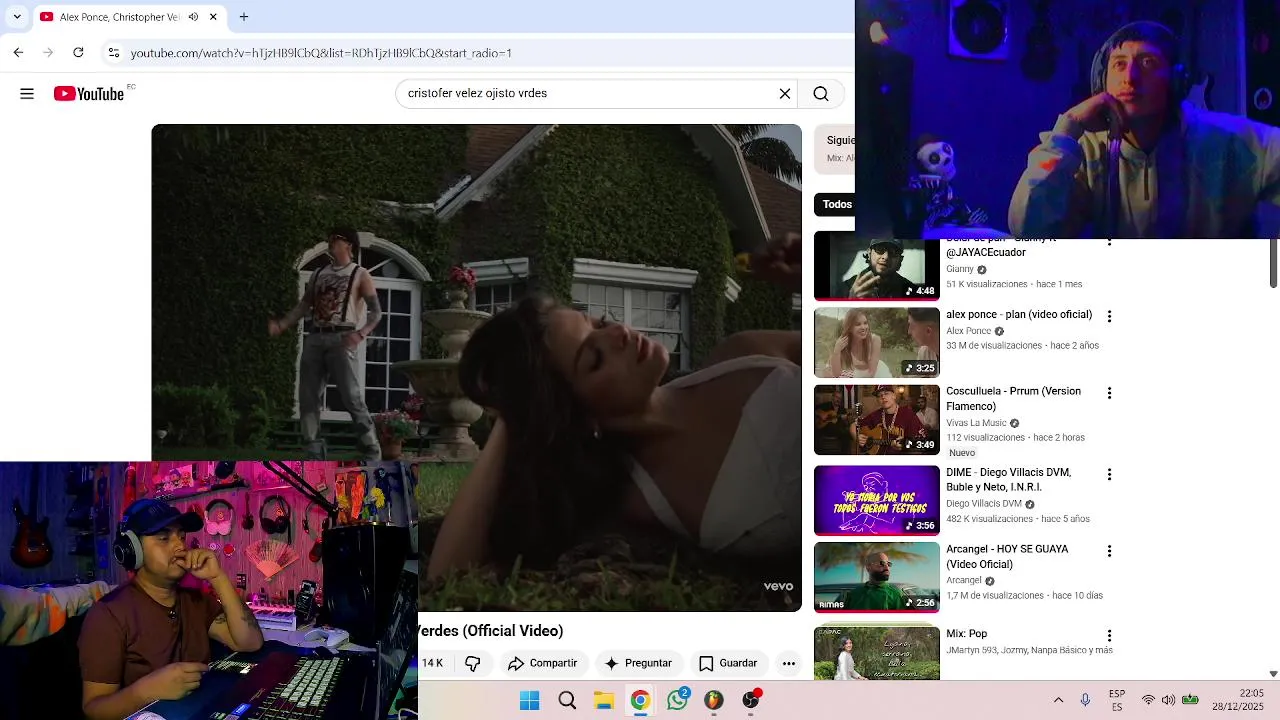This screenshot has height=720, width=1280.
Task: Clear the YouTube search box text
Action: click(x=785, y=94)
